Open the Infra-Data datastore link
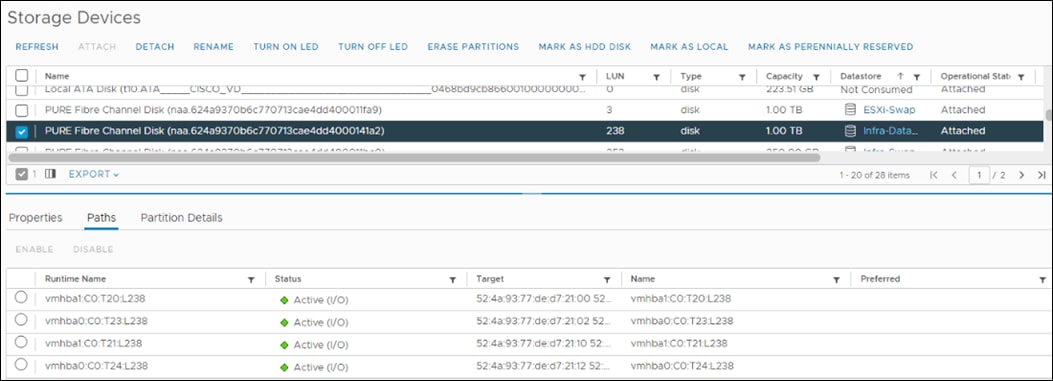The height and width of the screenshot is (381, 1053). 890,130
